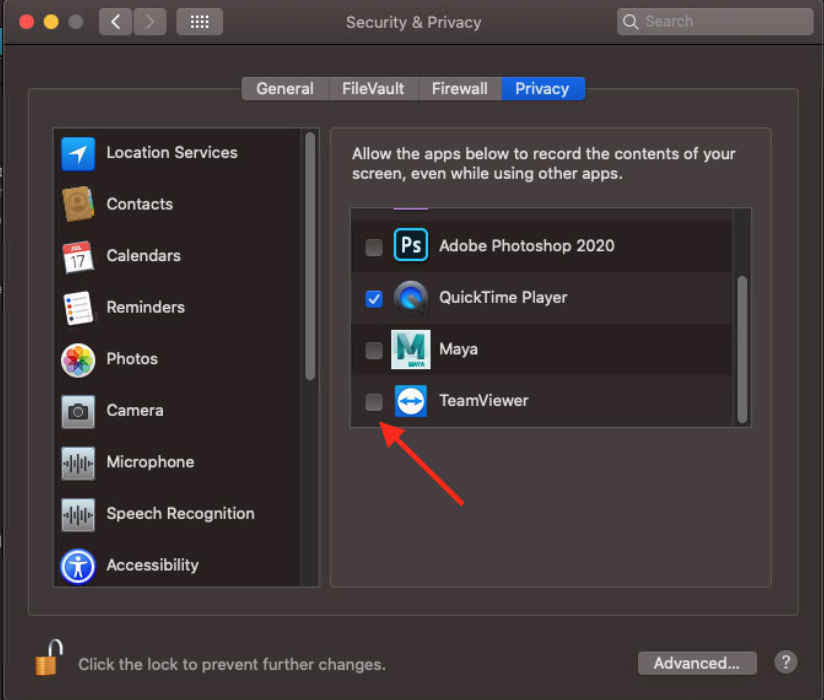This screenshot has width=824, height=700.
Task: Click the Contacts address book icon
Action: 78,204
